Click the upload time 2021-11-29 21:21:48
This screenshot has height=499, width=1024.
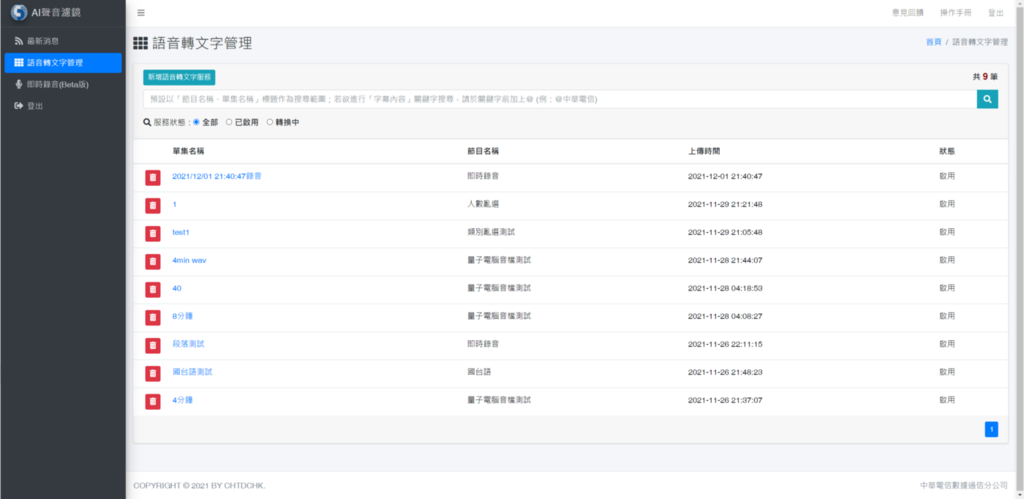725,204
